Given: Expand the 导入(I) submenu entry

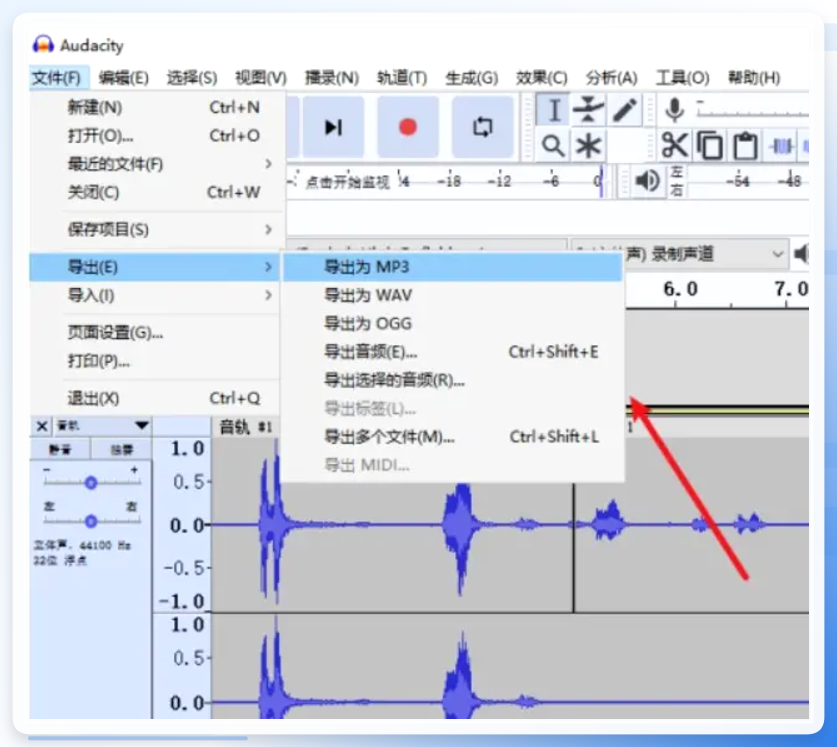Looking at the screenshot, I should (155, 295).
